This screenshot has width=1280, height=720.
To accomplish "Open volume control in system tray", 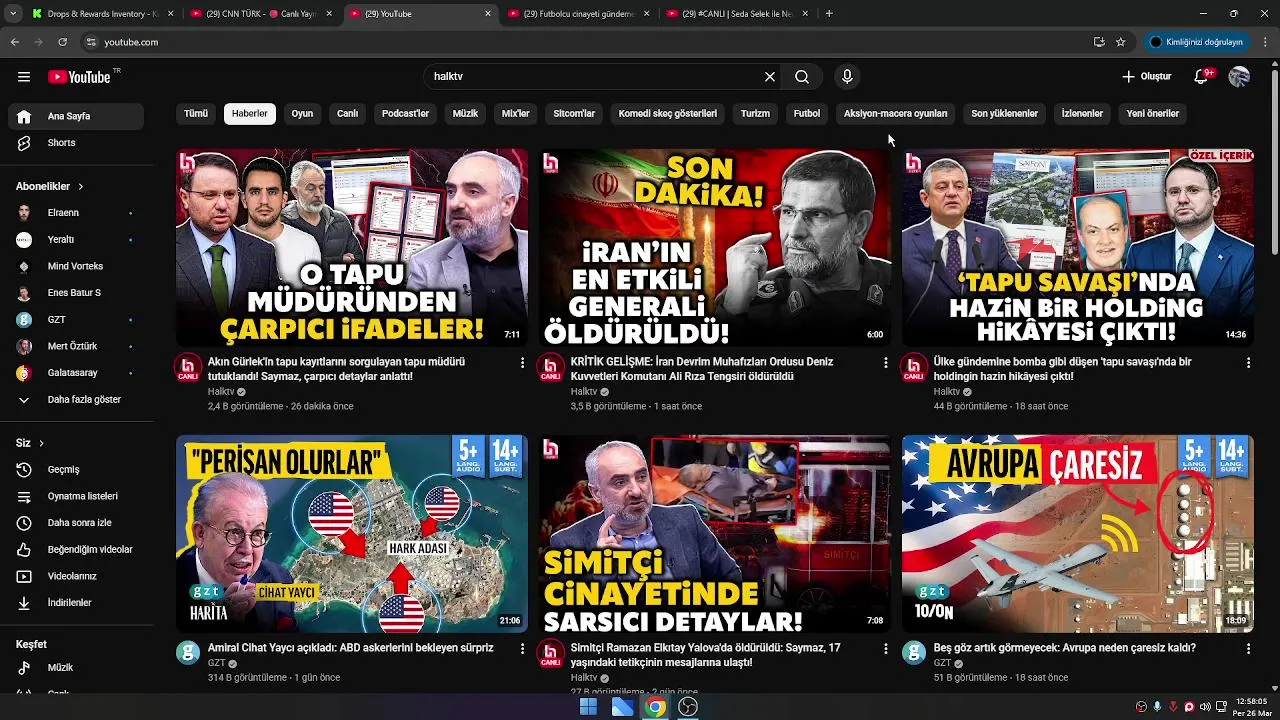I will (x=1205, y=707).
